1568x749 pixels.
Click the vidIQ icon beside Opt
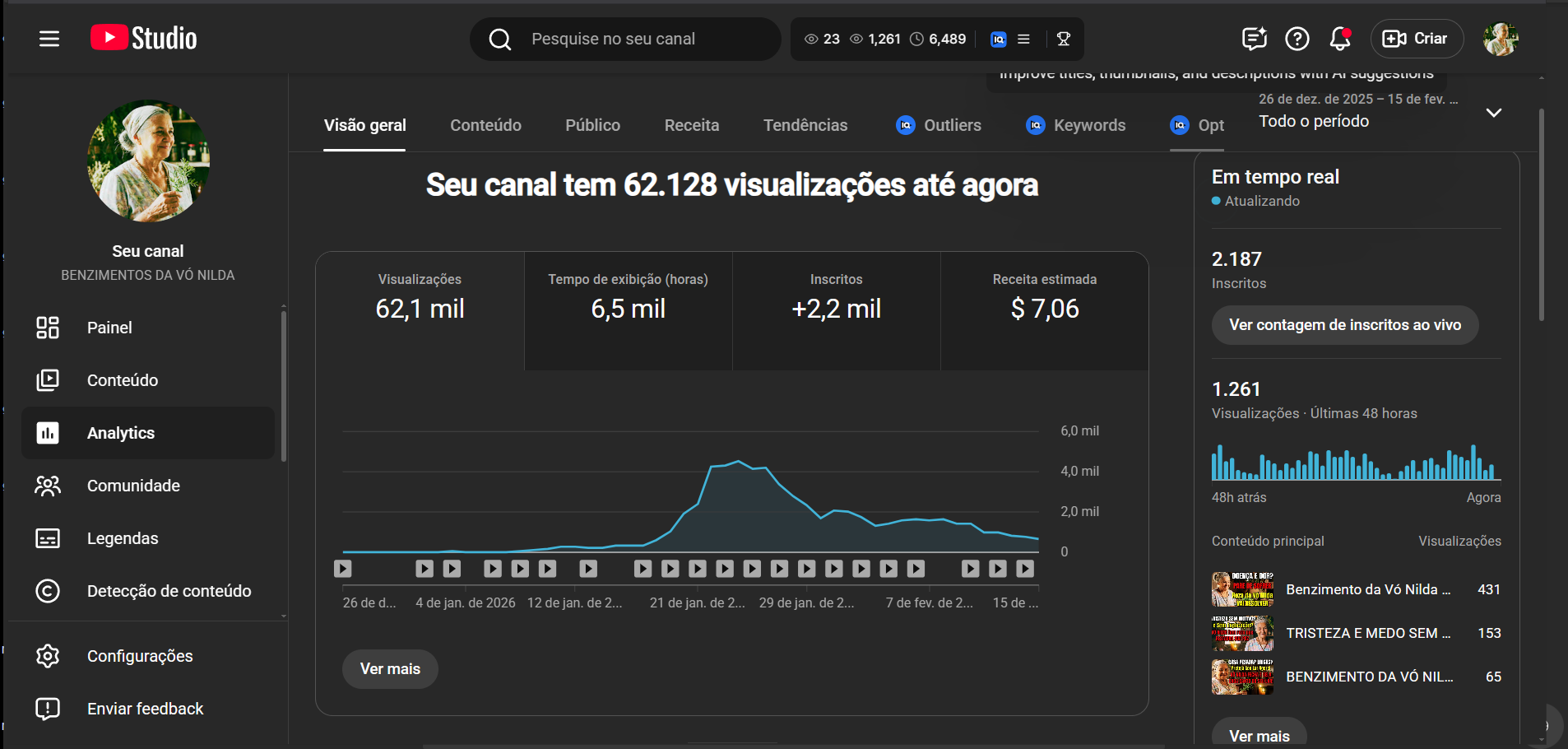pos(1180,125)
